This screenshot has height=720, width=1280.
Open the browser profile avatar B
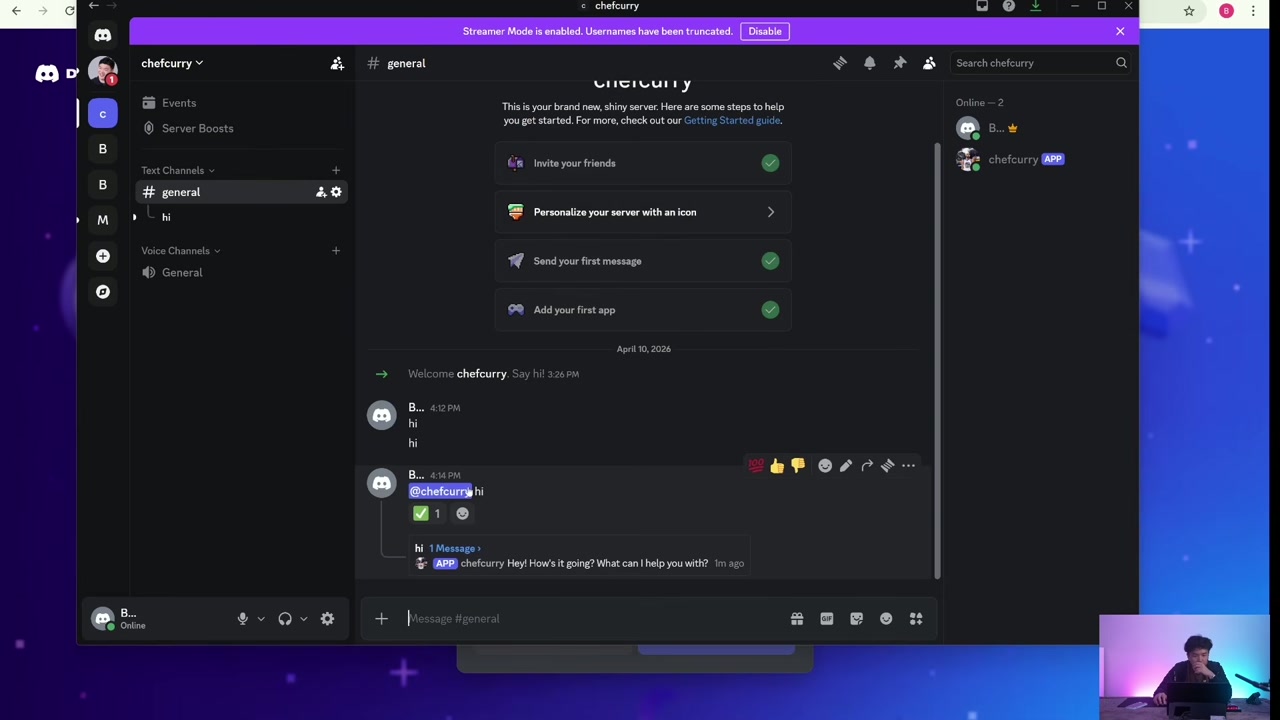1226,11
